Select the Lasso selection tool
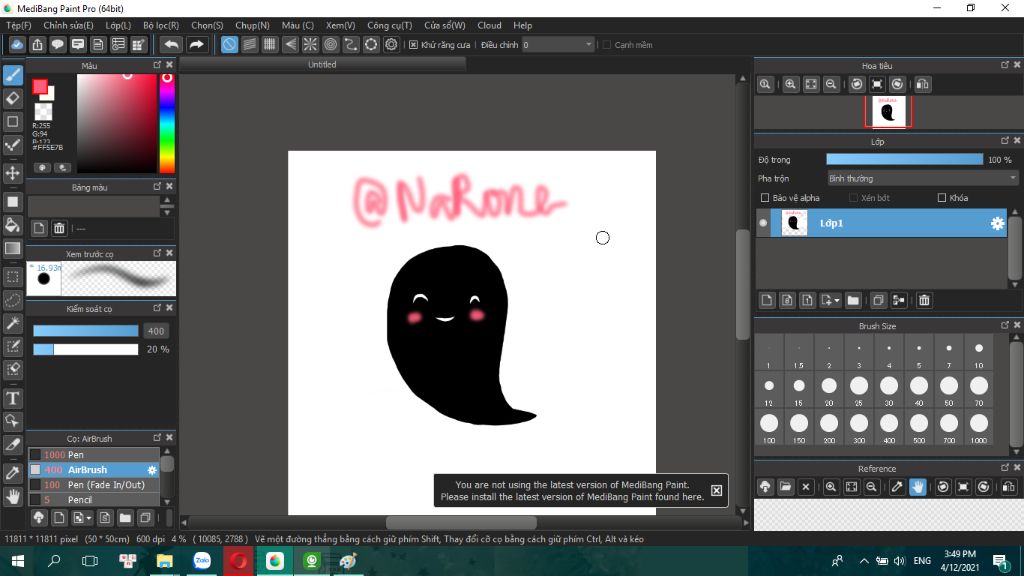Image resolution: width=1024 pixels, height=576 pixels. 12,300
